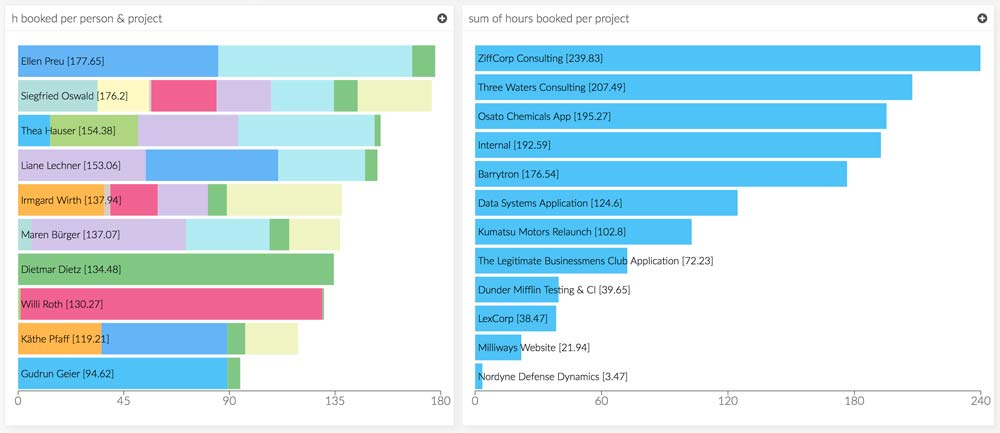
Task: Click blue segment in Käthe Pfaff's bar
Action: pos(165,339)
